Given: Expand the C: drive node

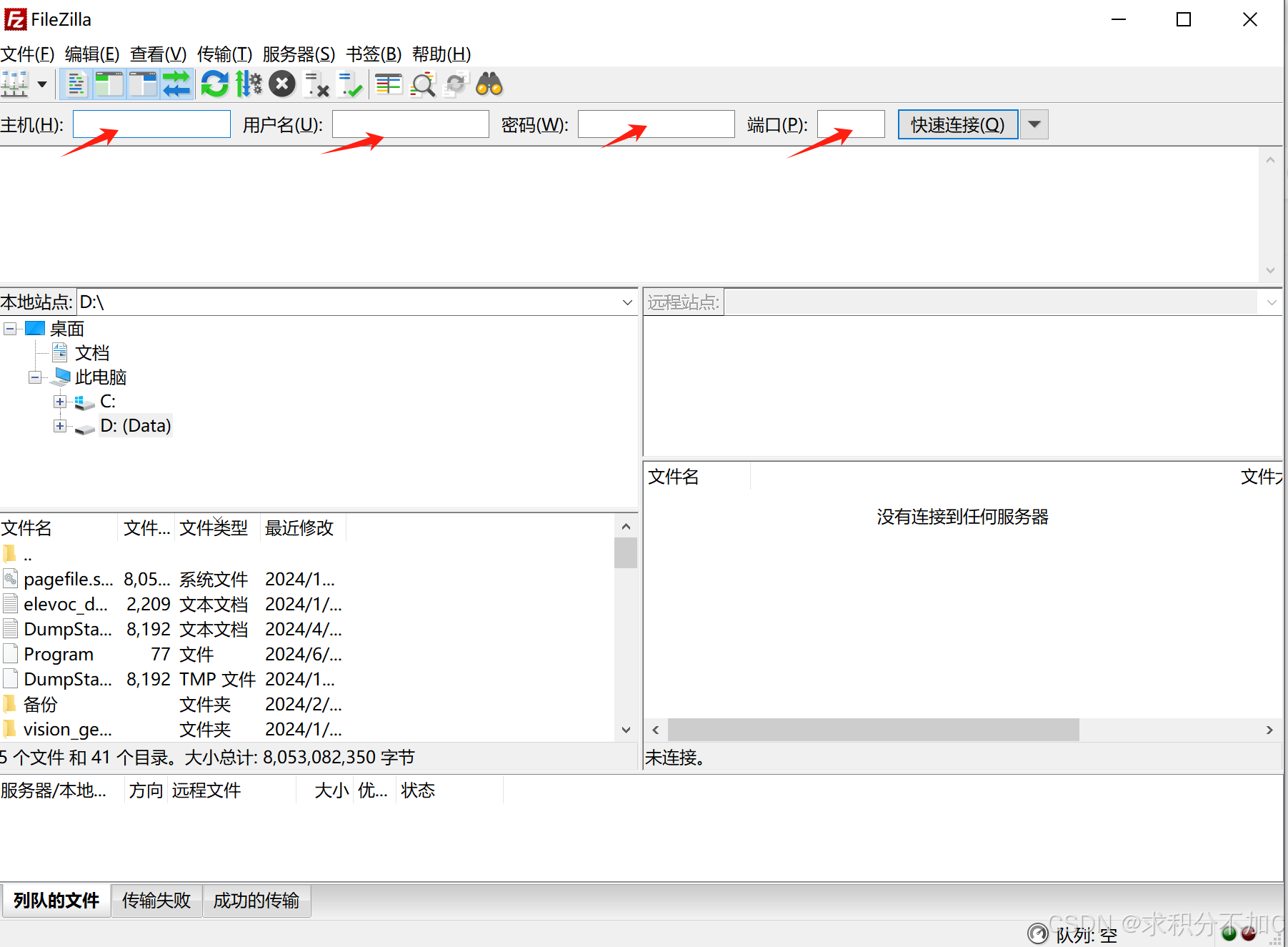Looking at the screenshot, I should tap(60, 402).
